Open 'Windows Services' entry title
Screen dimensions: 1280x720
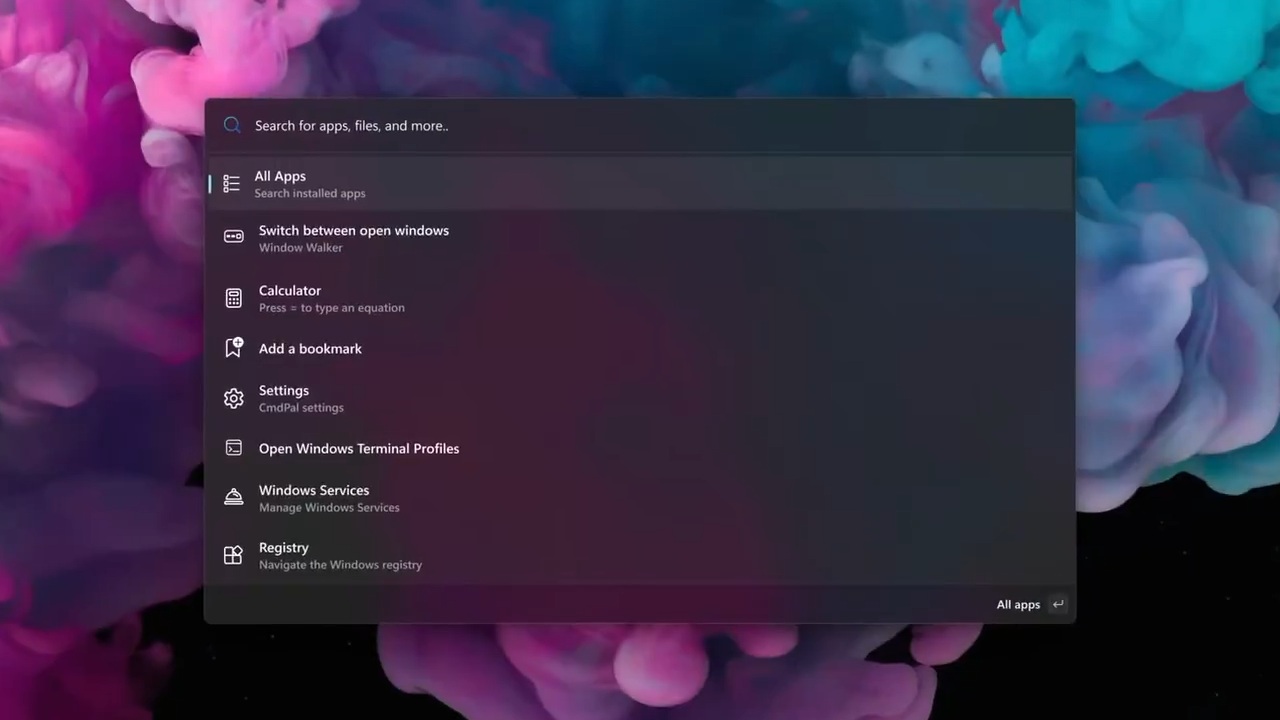[x=314, y=490]
